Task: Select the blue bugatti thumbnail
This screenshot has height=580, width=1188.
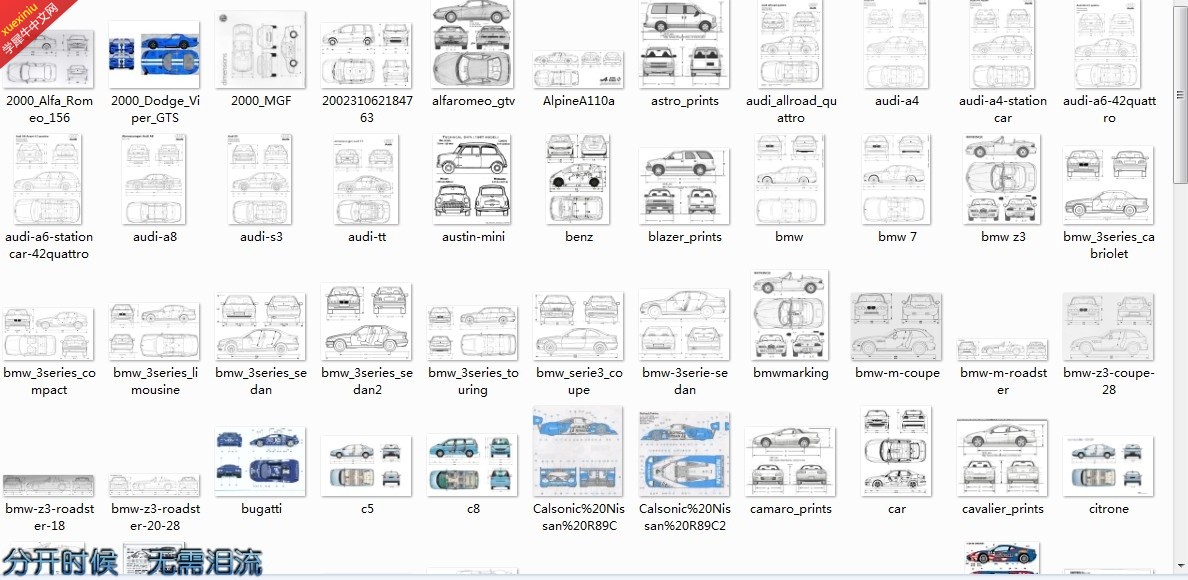Action: [260, 462]
